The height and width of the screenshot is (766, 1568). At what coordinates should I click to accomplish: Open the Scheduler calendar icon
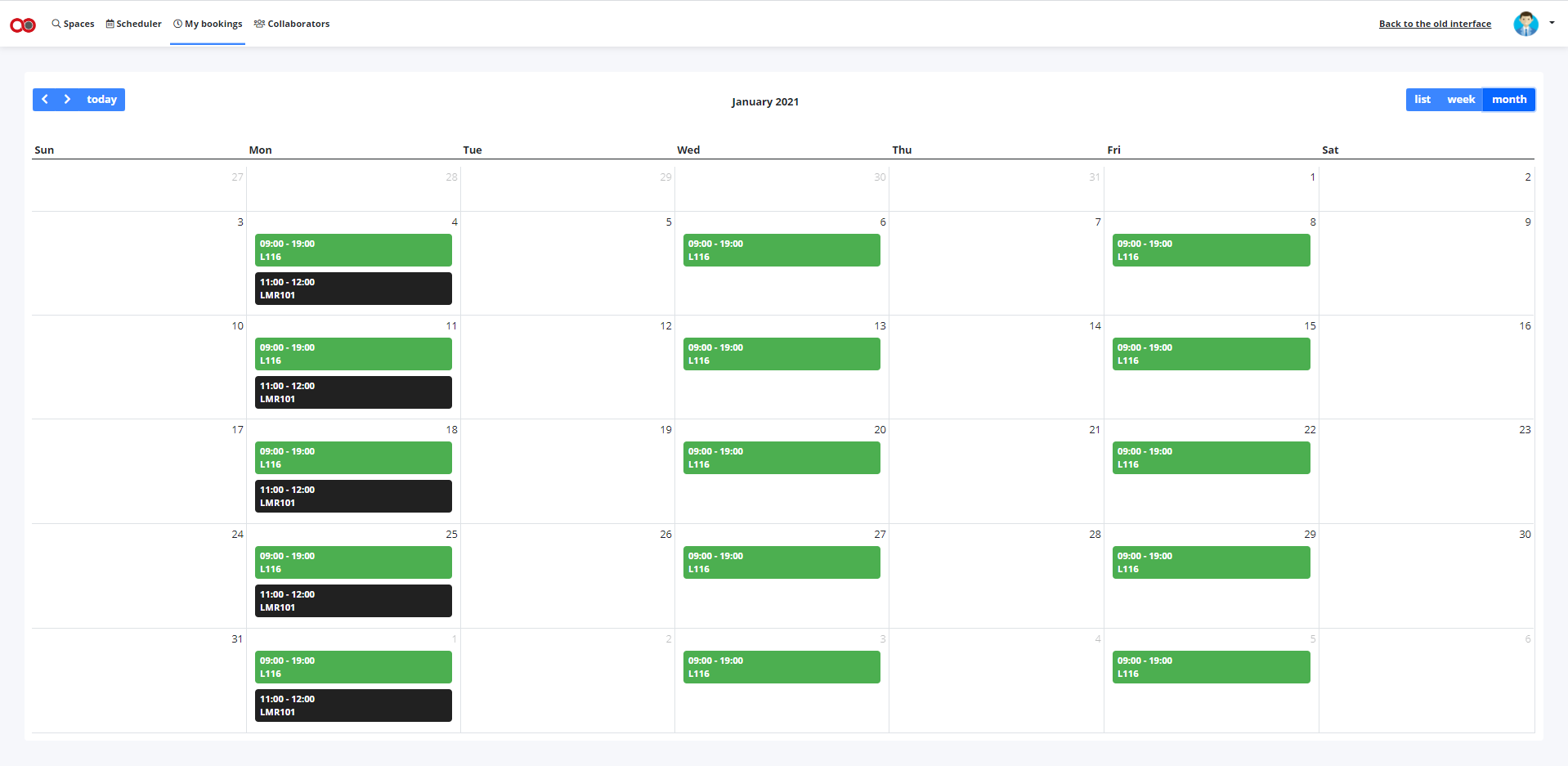click(x=110, y=24)
